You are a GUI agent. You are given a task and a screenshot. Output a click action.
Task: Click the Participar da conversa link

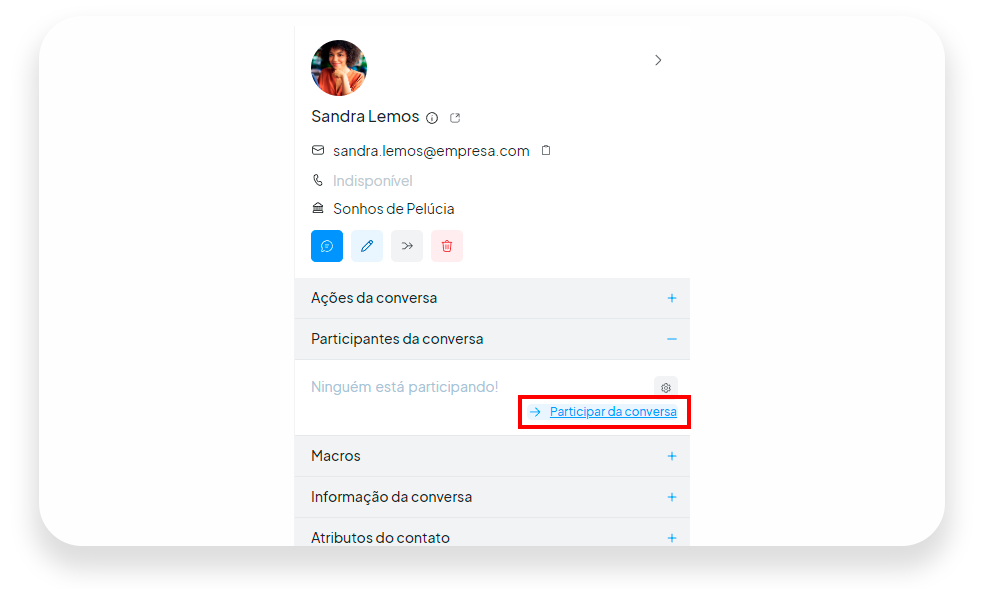tap(613, 412)
